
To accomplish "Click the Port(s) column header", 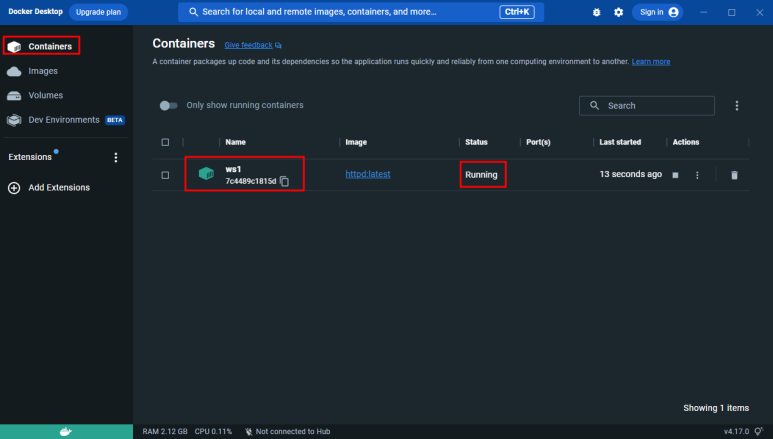I will pyautogui.click(x=538, y=142).
